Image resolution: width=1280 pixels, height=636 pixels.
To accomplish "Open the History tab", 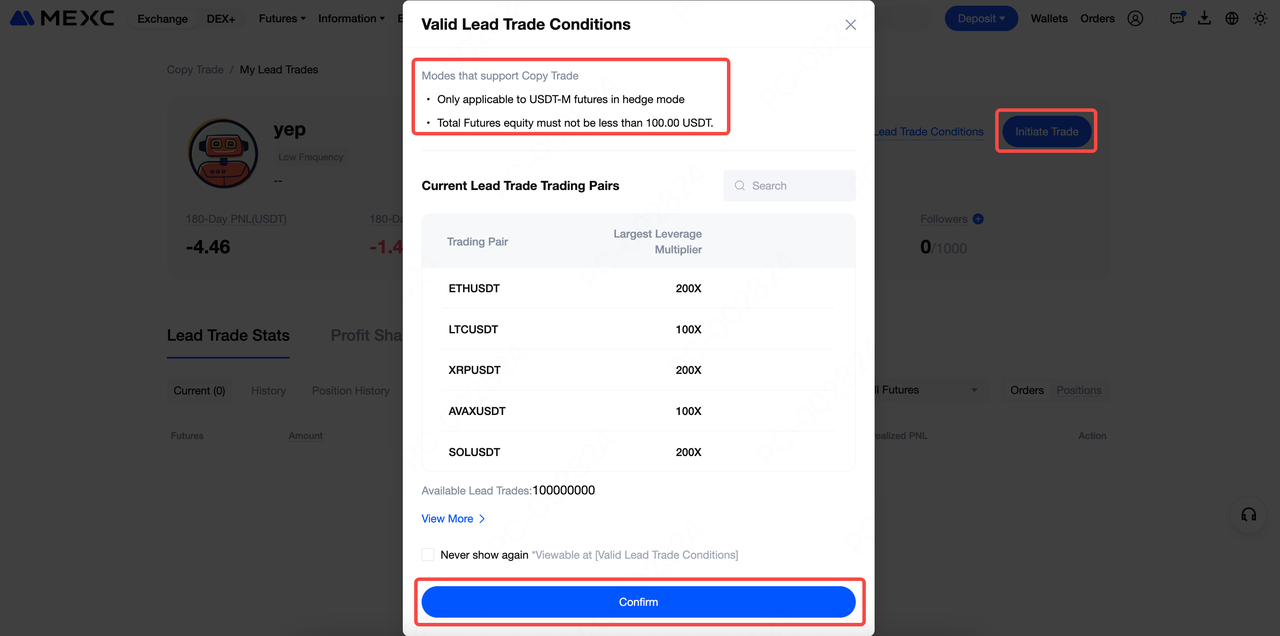I will (268, 391).
